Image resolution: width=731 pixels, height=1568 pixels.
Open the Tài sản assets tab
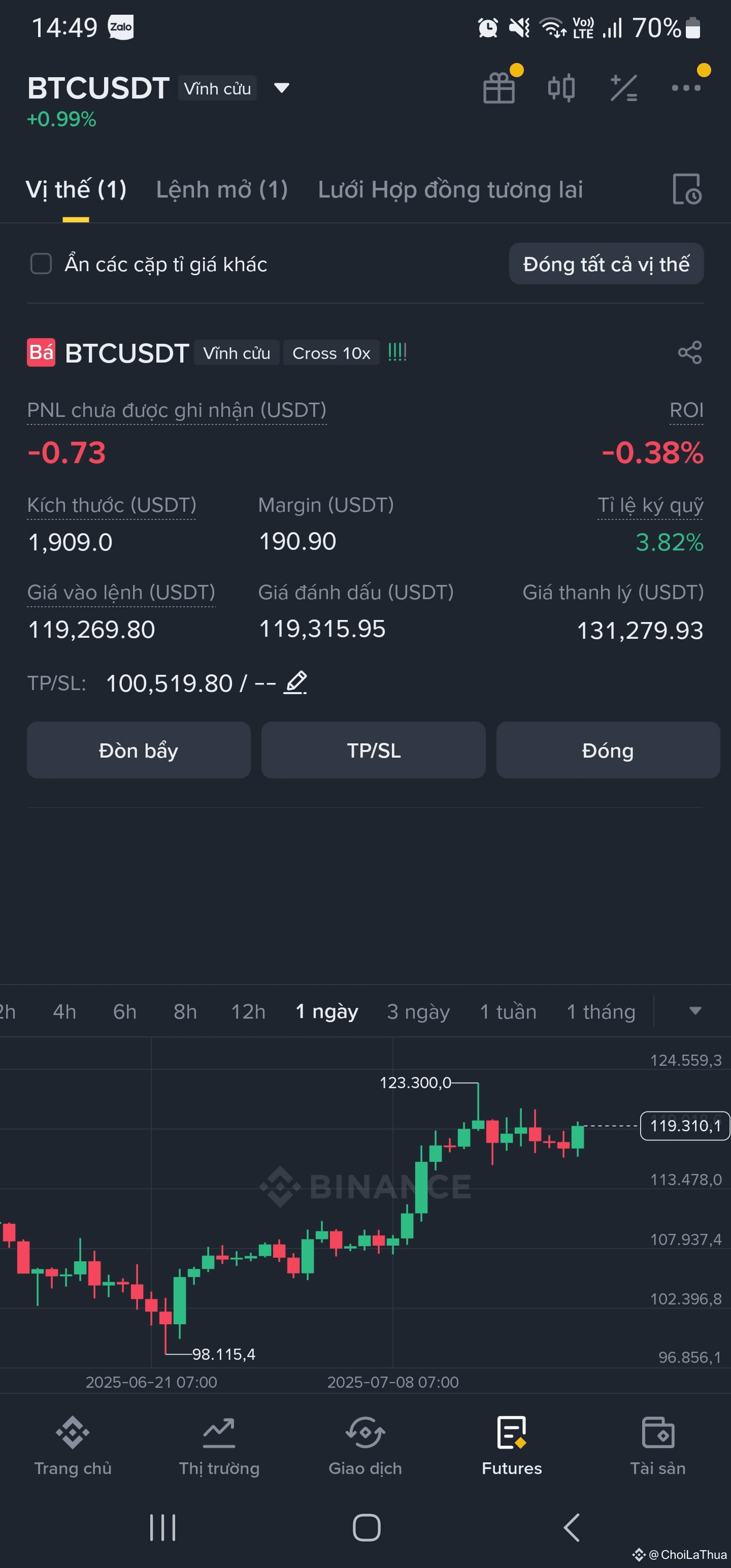click(658, 1447)
